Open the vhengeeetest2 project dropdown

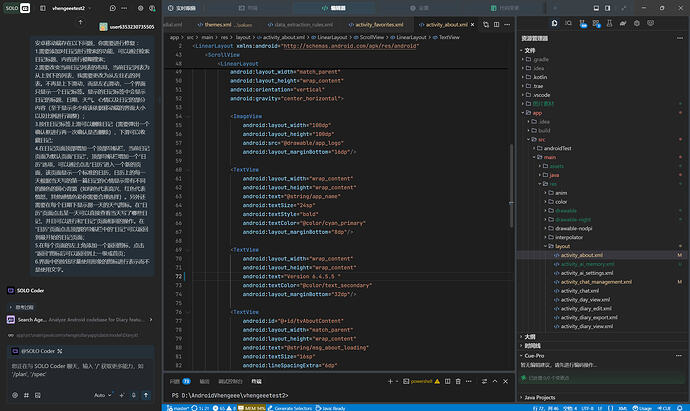72,8
